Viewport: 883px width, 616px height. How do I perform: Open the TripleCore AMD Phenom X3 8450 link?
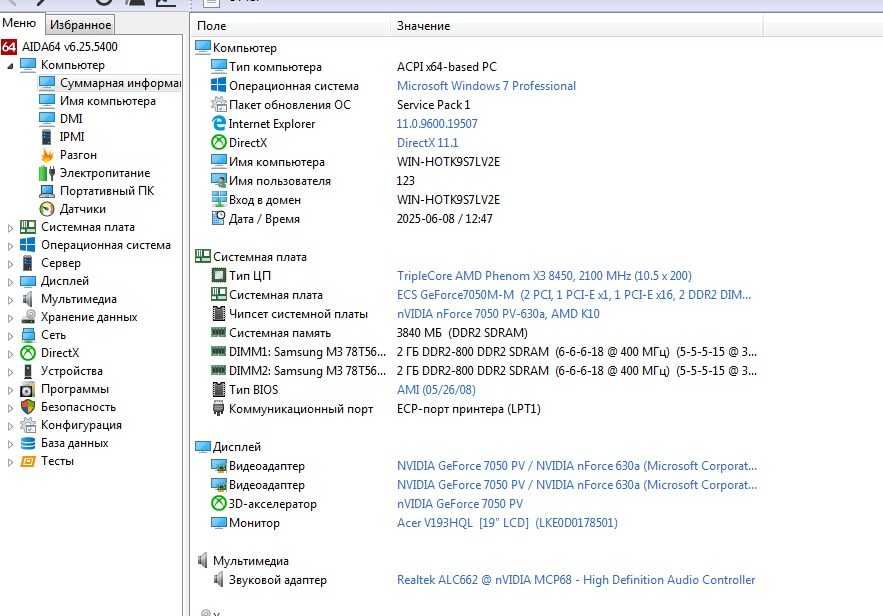[544, 275]
